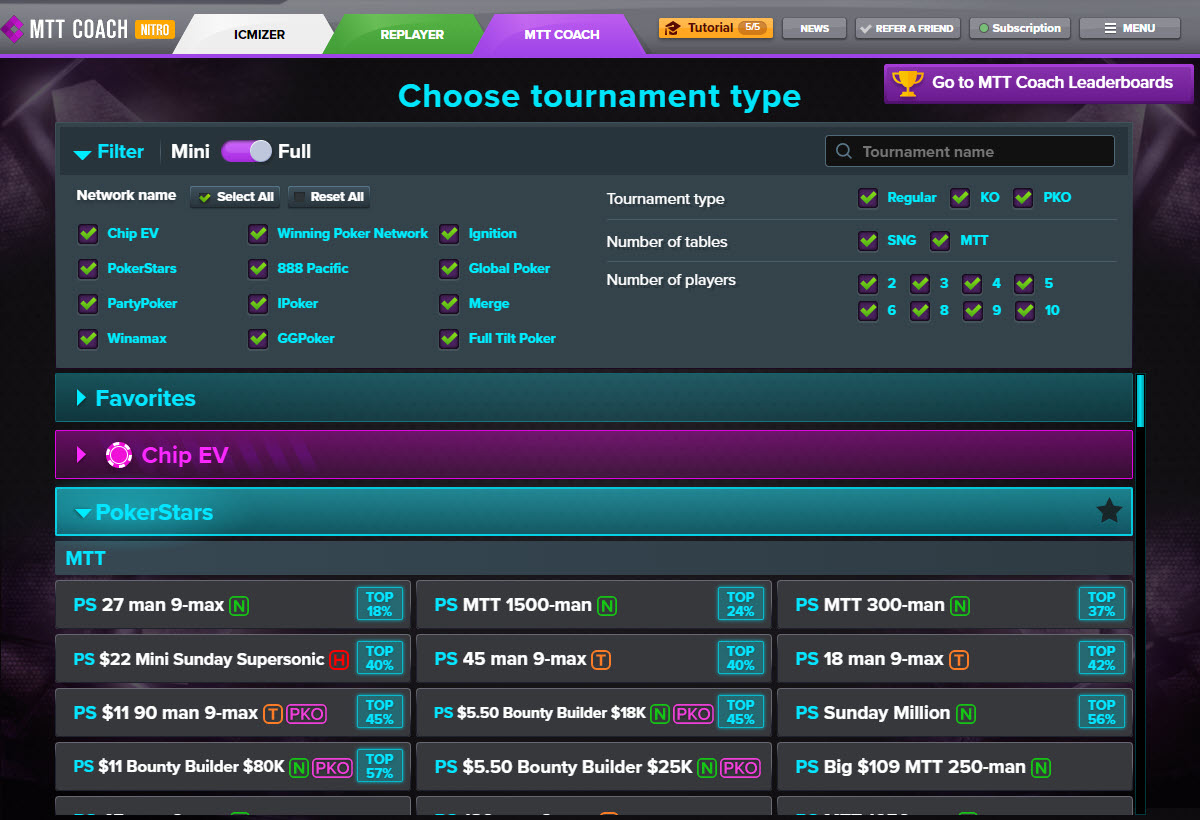Open the NEWS button

coord(815,28)
